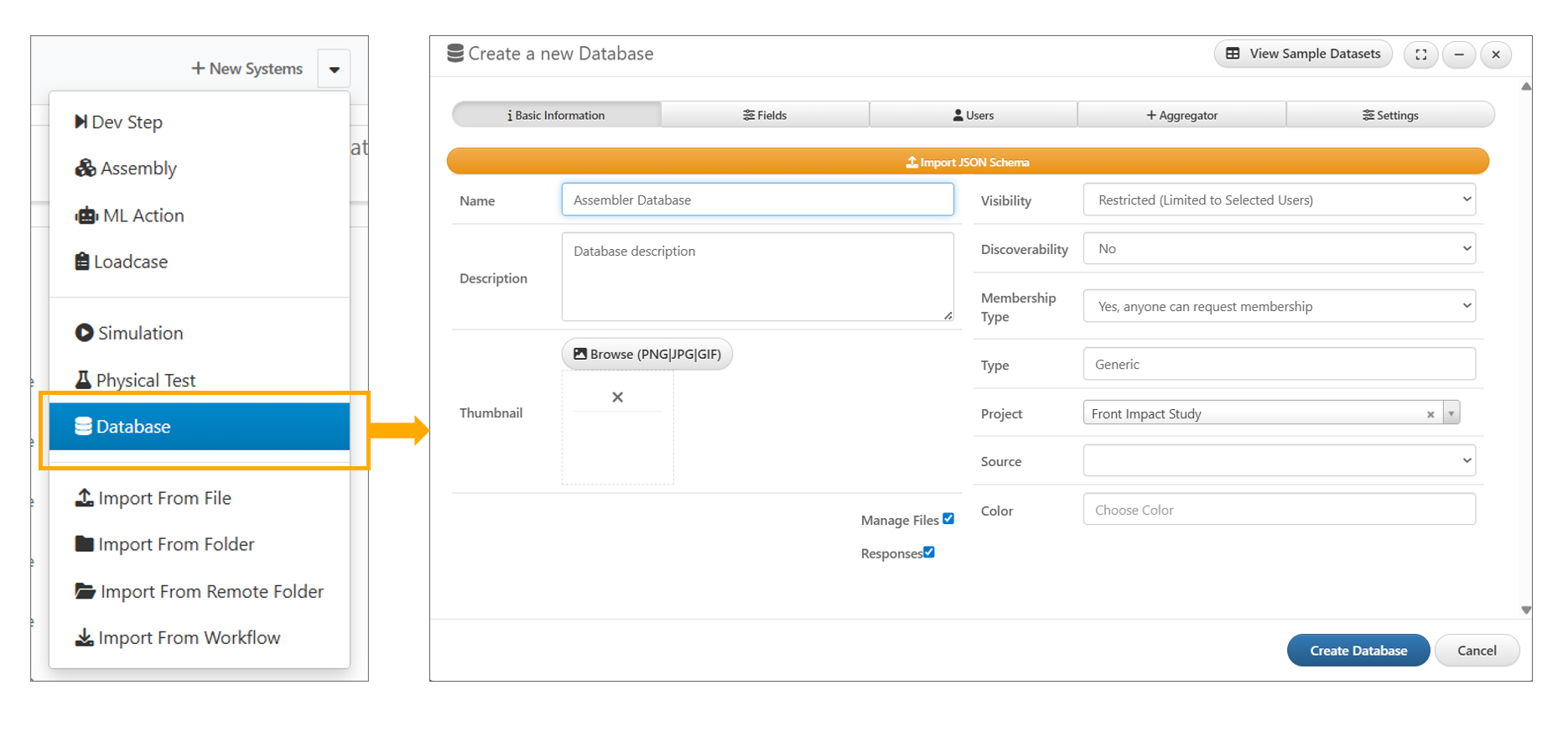Open the Visibility dropdown
The width and height of the screenshot is (1568, 737).
pyautogui.click(x=1279, y=200)
